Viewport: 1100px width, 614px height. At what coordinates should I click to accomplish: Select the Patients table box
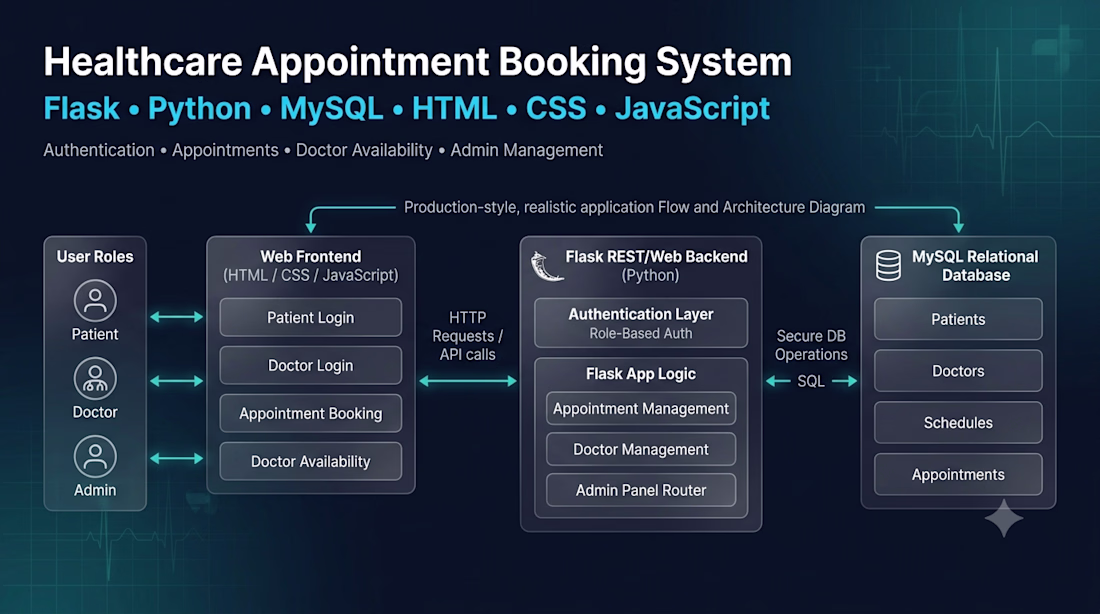tap(958, 319)
